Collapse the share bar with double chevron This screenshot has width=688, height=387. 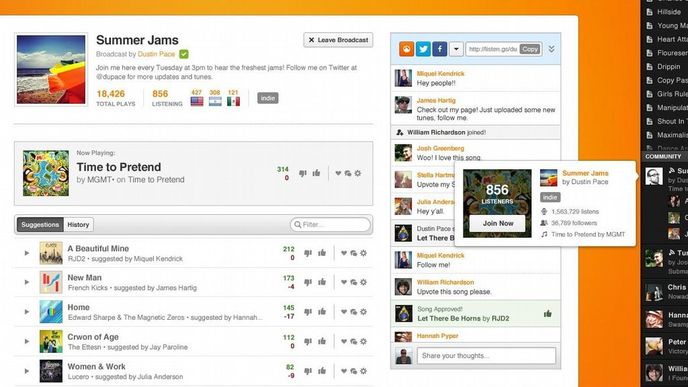coord(552,49)
